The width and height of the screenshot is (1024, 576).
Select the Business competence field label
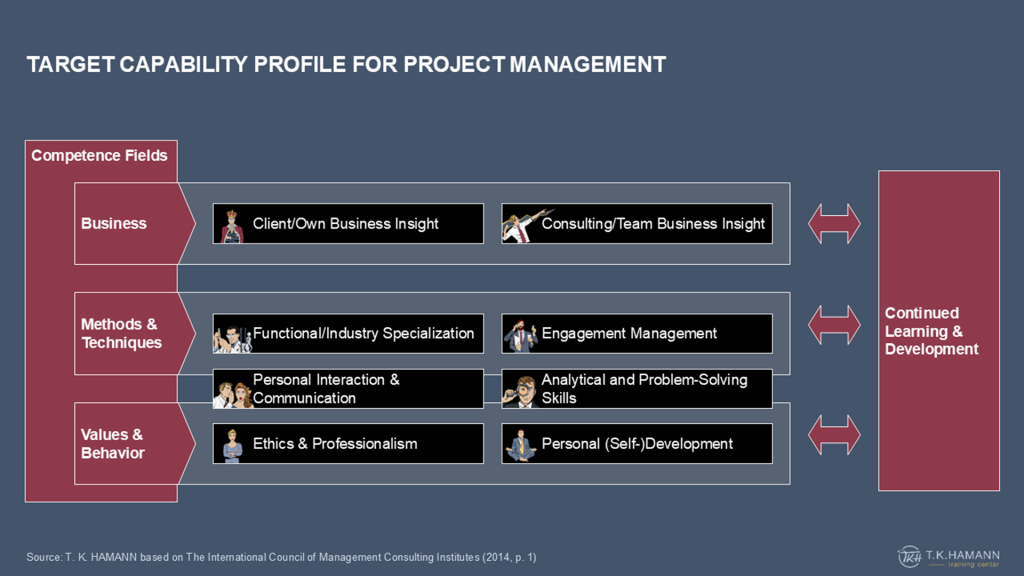[x=114, y=224]
